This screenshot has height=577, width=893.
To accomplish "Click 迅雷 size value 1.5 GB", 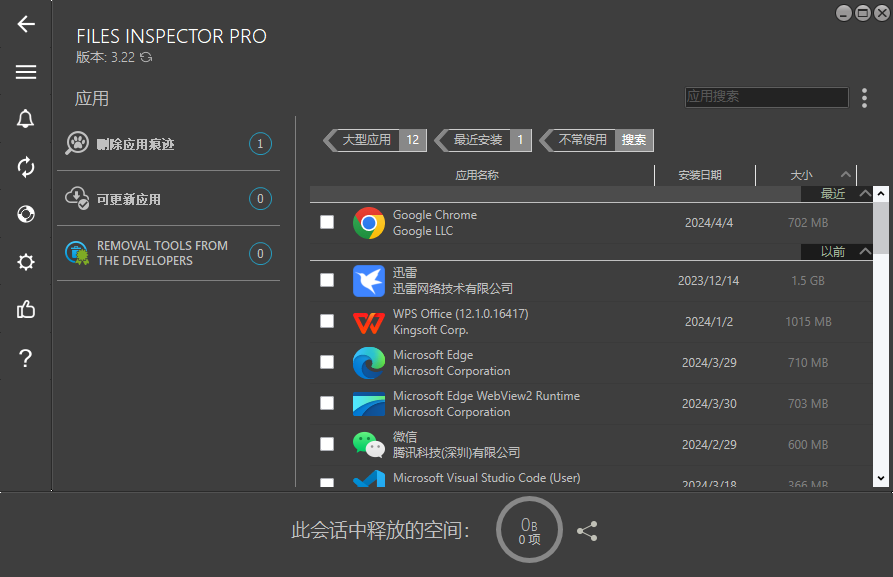I will click(808, 281).
